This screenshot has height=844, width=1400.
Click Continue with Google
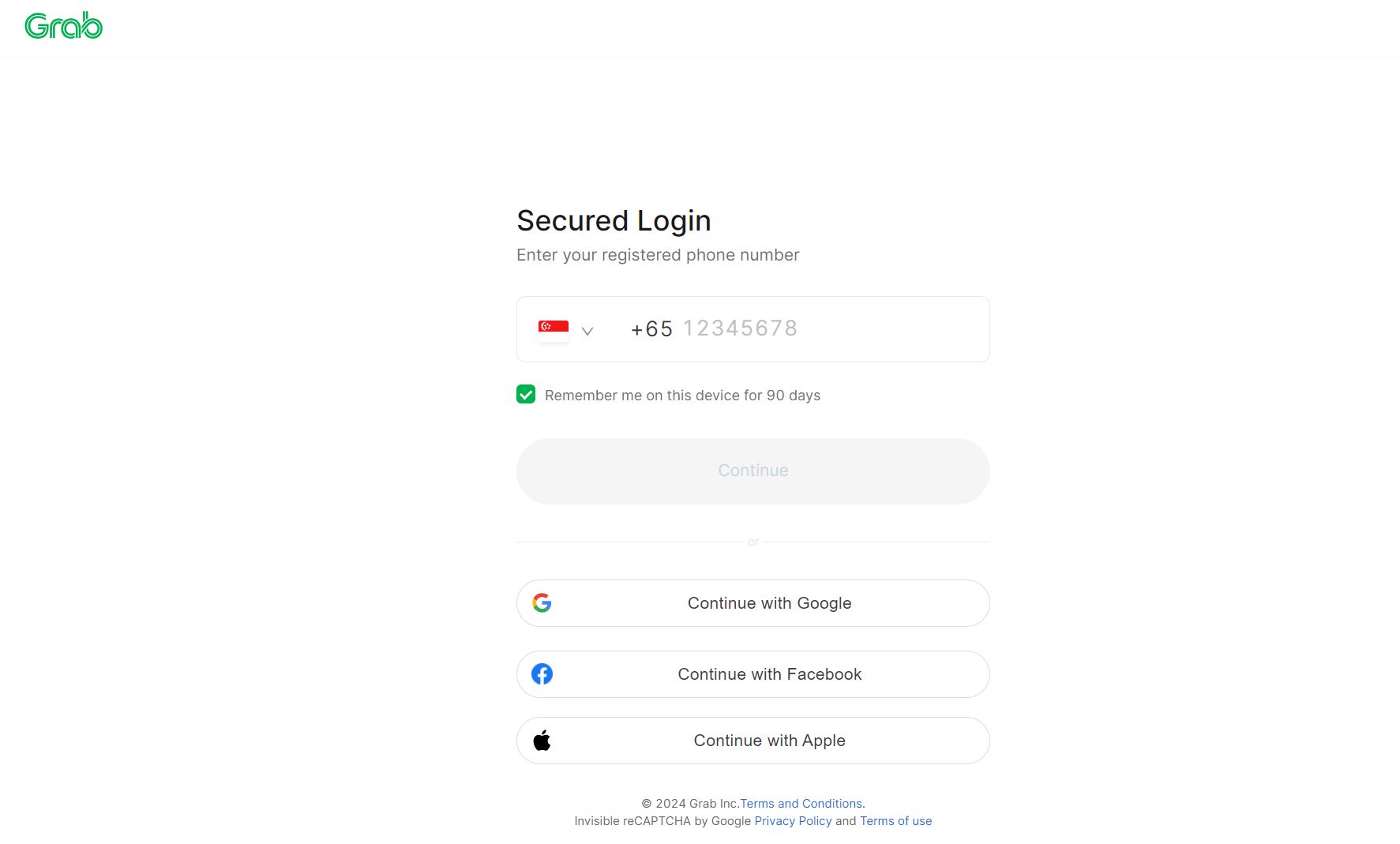click(x=753, y=602)
